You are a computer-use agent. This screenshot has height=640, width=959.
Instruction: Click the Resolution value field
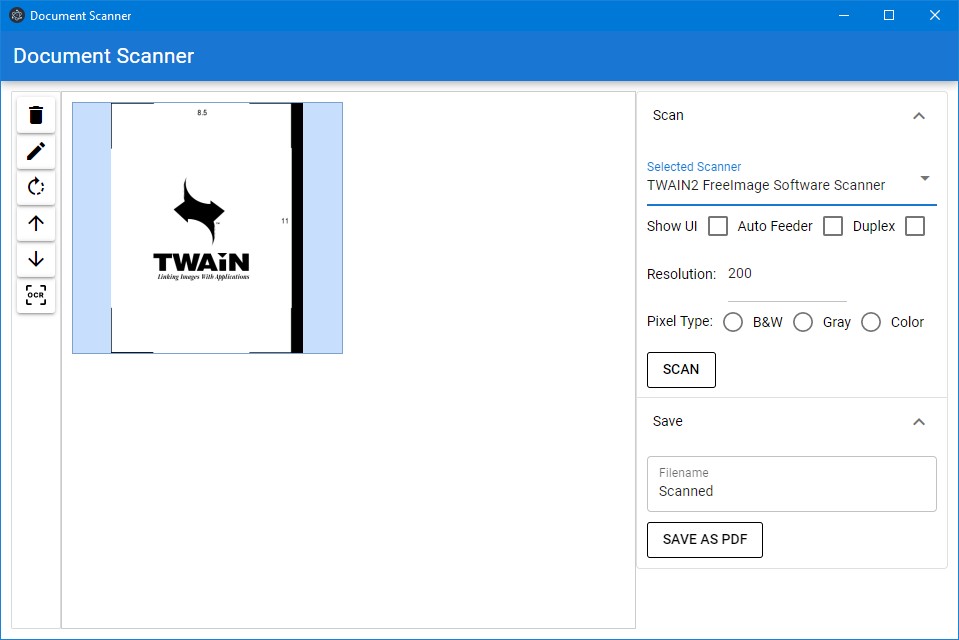click(786, 275)
